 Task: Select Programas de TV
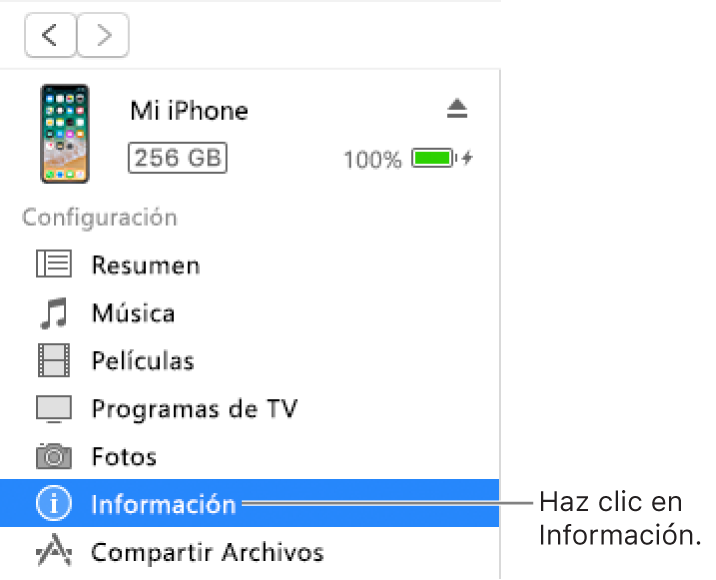tap(194, 408)
